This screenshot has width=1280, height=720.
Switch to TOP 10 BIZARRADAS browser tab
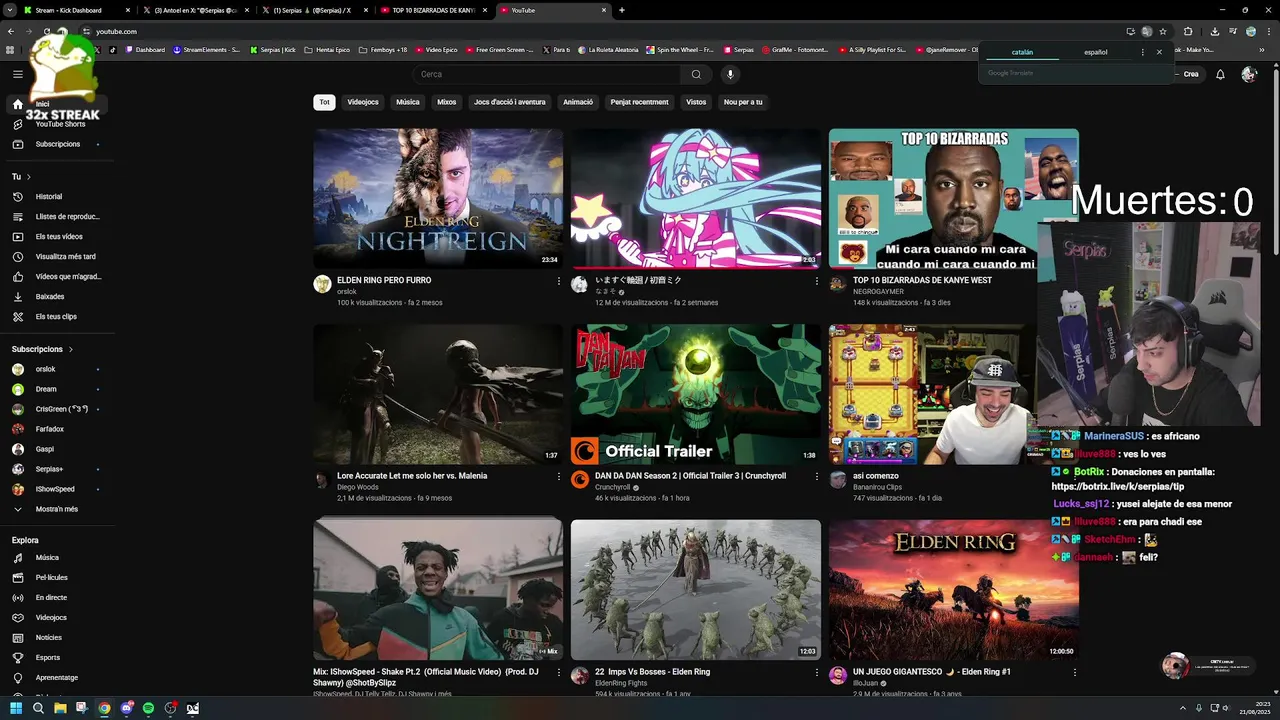[436, 10]
